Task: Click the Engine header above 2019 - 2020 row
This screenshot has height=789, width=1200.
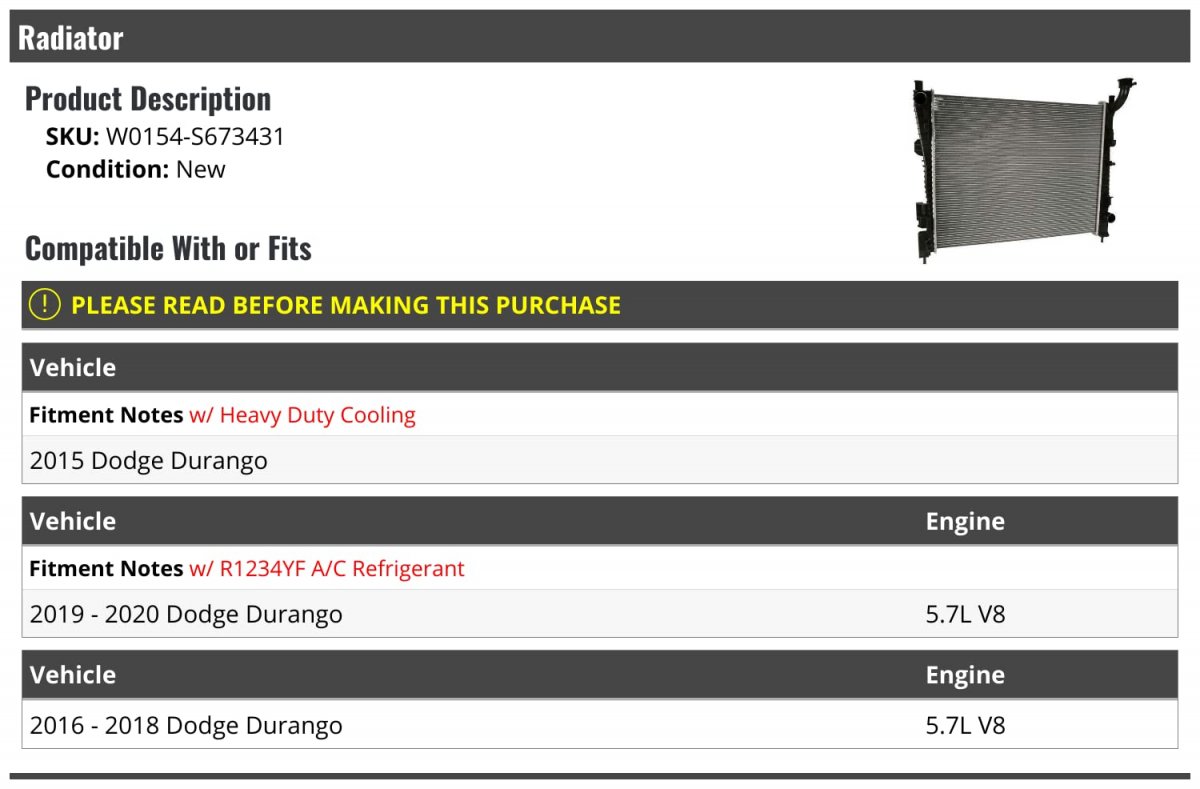Action: click(965, 521)
